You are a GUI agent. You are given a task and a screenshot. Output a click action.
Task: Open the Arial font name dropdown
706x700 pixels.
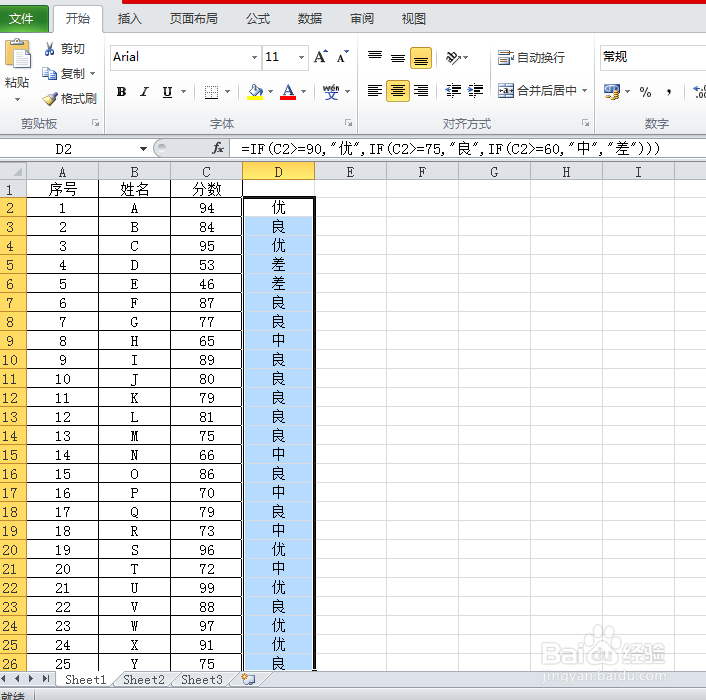[x=254, y=57]
